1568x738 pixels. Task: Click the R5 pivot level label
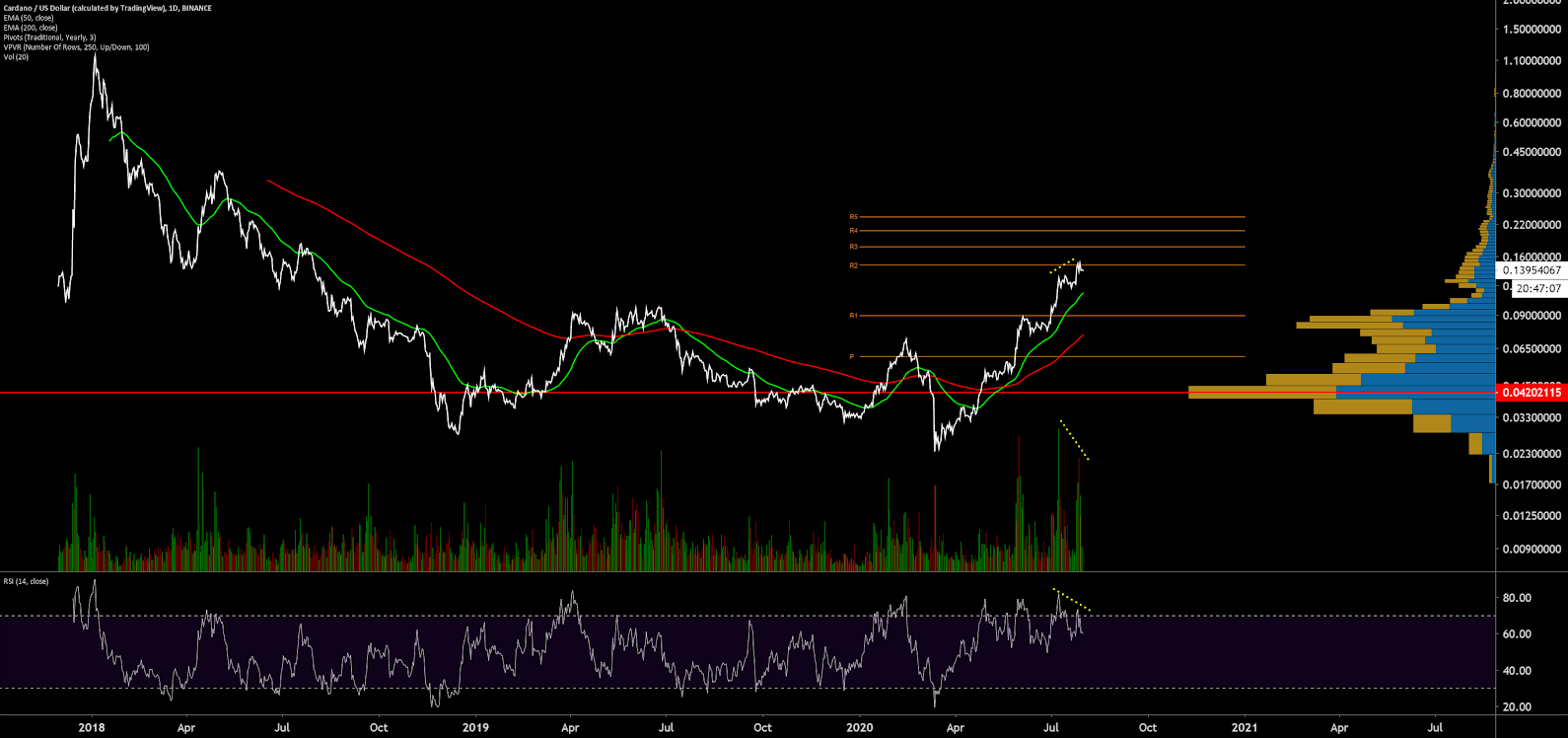(853, 217)
